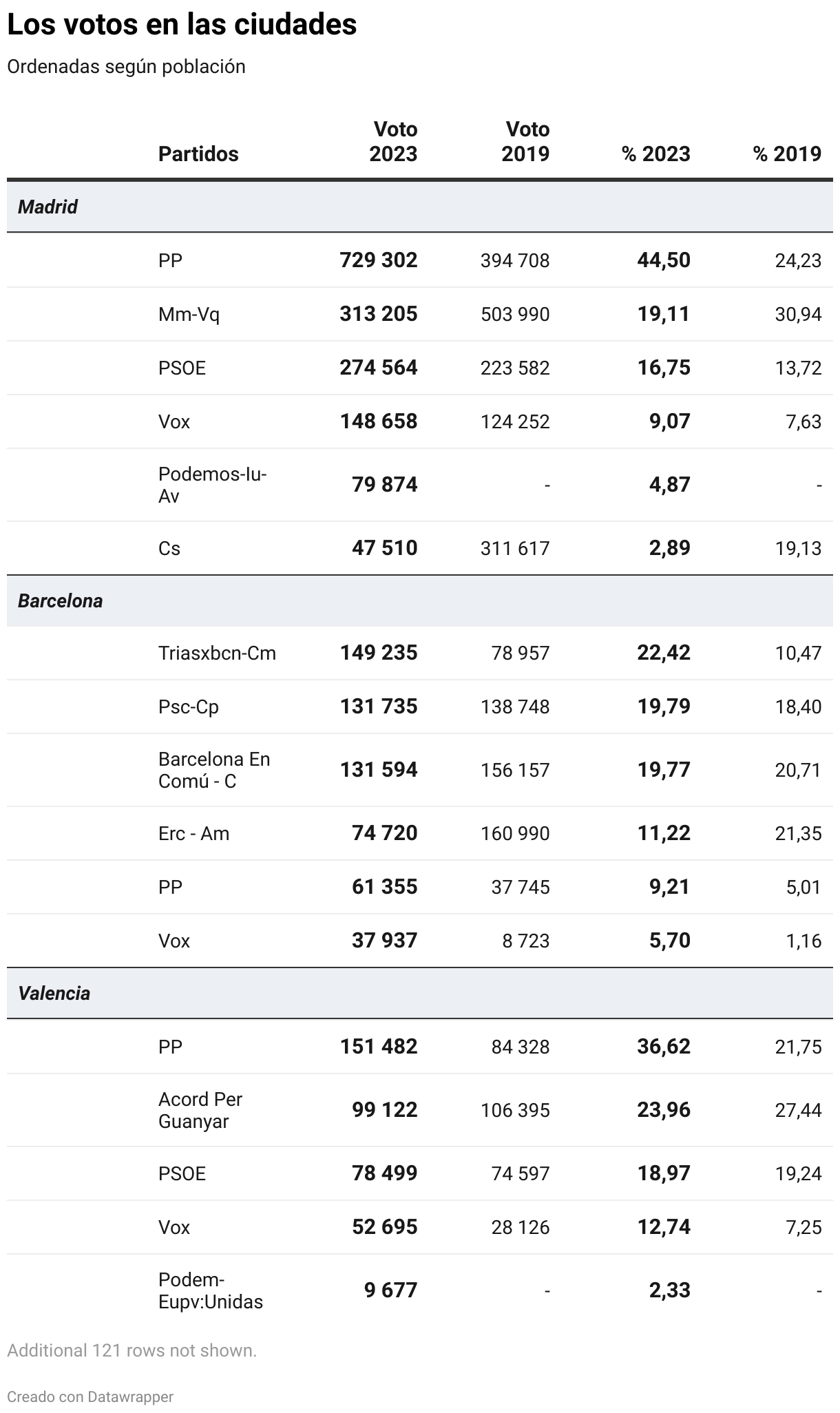Select Valencia PP percentage 36,62
This screenshot has height=1413, width=840.
(663, 1047)
